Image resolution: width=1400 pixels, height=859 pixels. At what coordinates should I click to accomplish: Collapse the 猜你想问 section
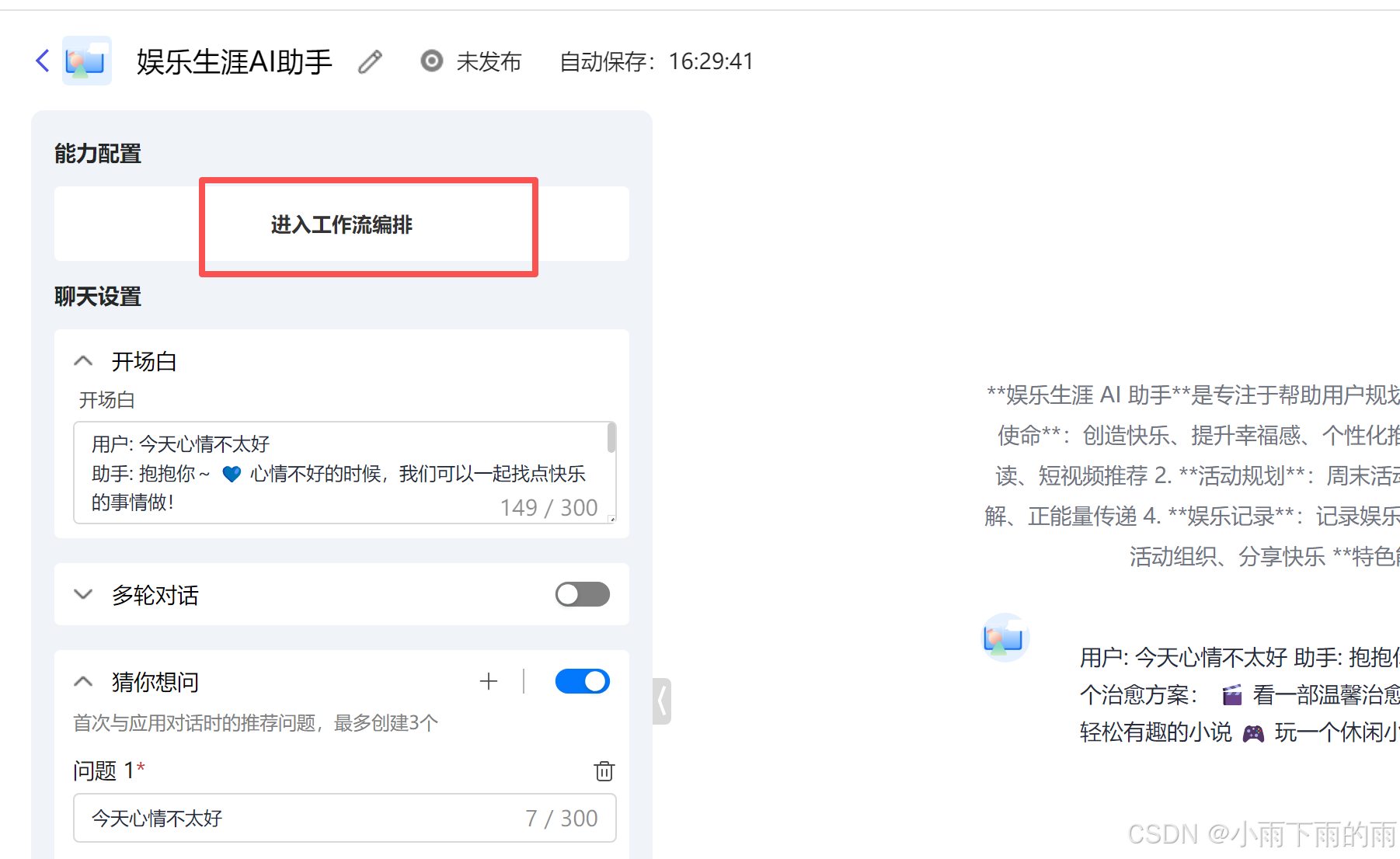83,681
